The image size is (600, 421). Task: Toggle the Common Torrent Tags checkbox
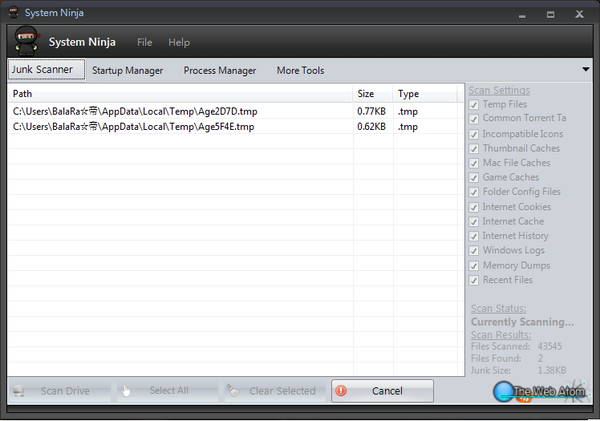(x=474, y=119)
